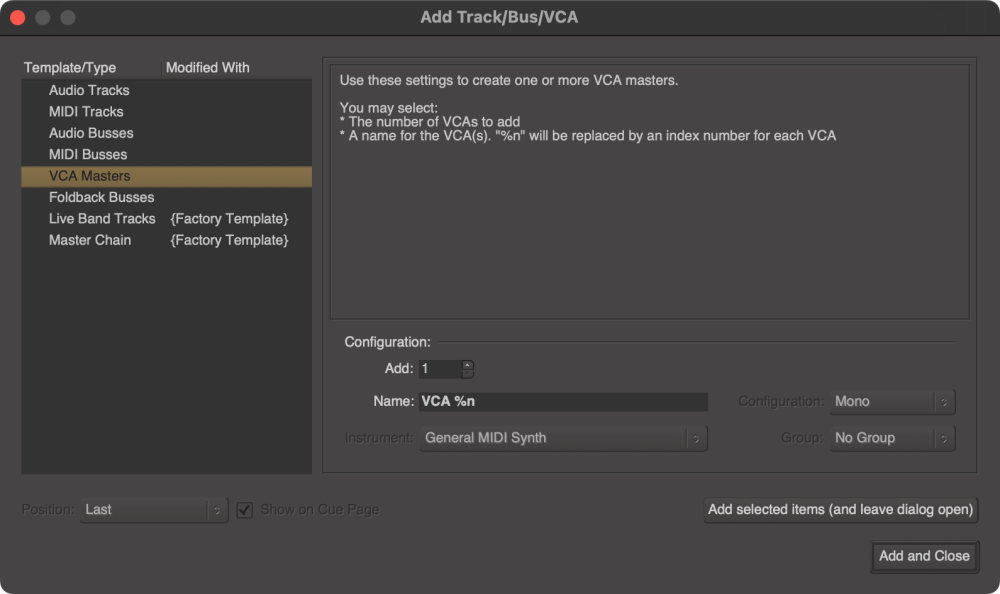This screenshot has width=1000, height=594.
Task: Click the Add and Close button
Action: (922, 556)
